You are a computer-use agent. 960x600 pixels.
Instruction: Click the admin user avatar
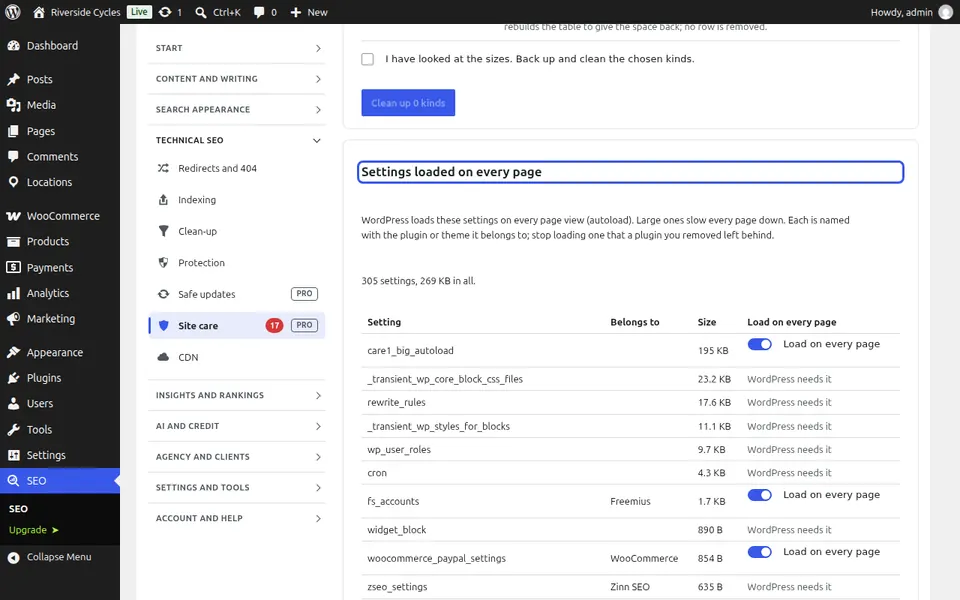[945, 12]
